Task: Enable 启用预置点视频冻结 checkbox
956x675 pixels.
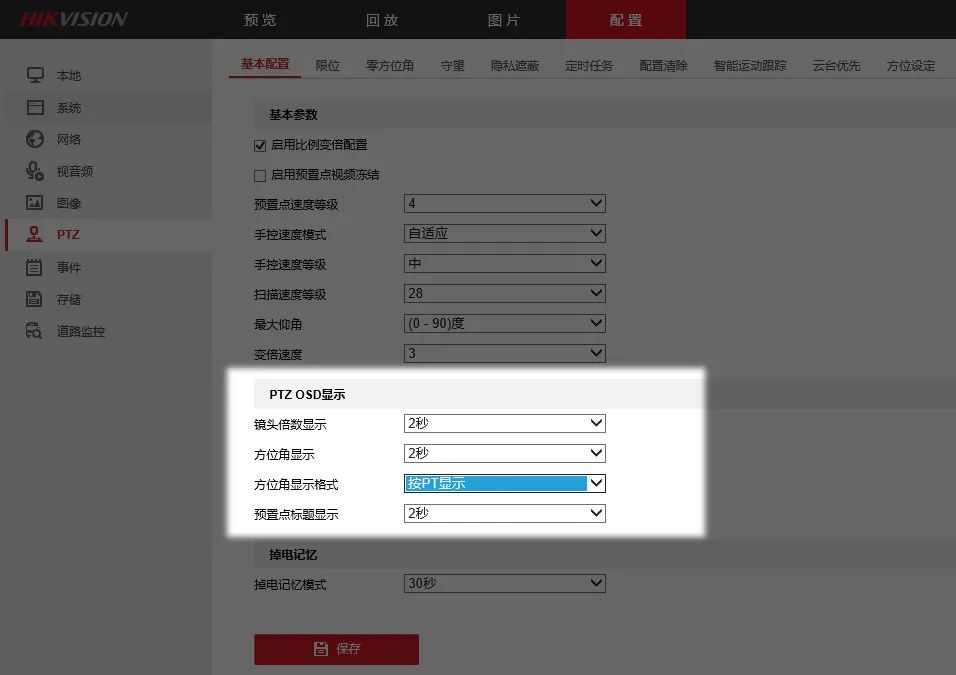Action: [x=260, y=175]
